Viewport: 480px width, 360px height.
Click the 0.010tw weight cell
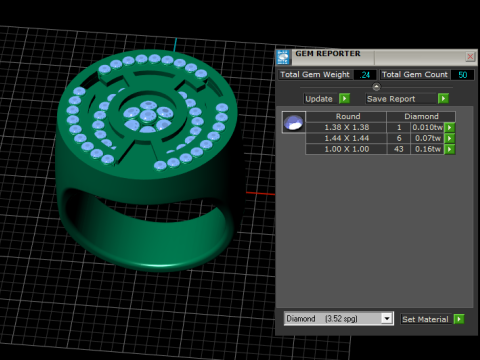[x=428, y=127]
